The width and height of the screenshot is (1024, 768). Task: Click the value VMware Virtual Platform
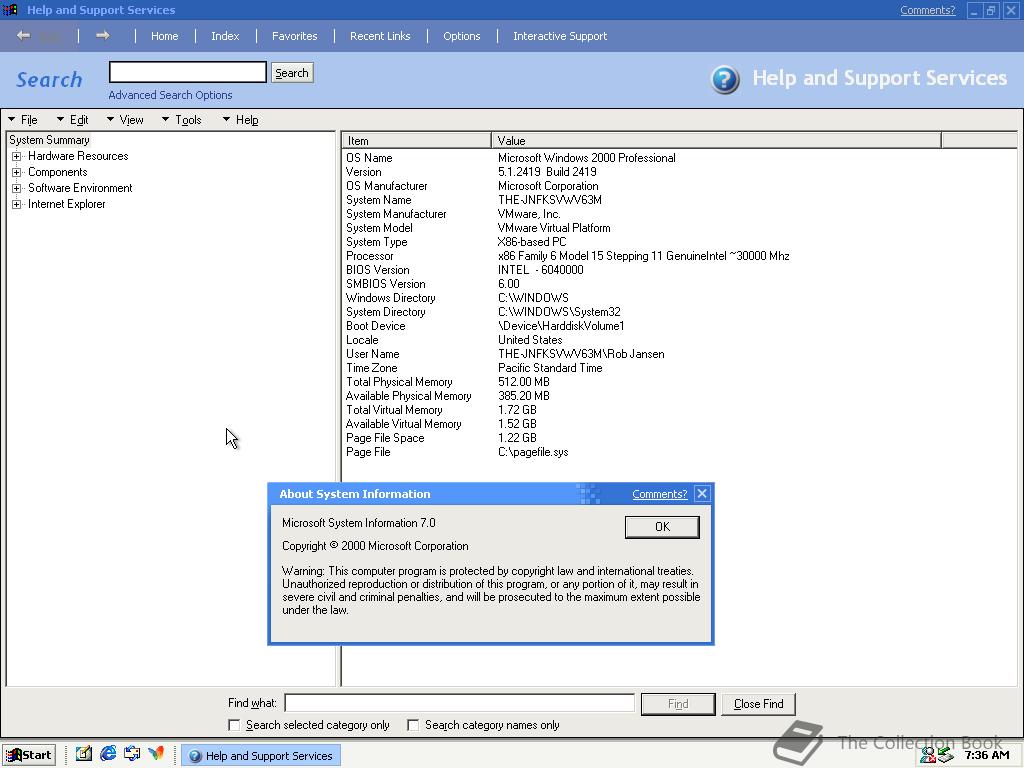554,228
